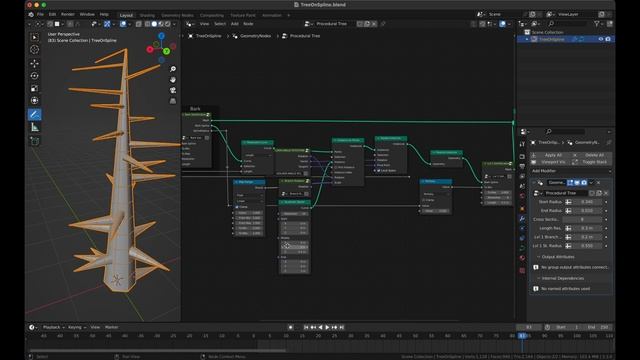Viewport: 640px width, 360px height.
Task: Open the Object Data properties tab icon
Action: 522,248
